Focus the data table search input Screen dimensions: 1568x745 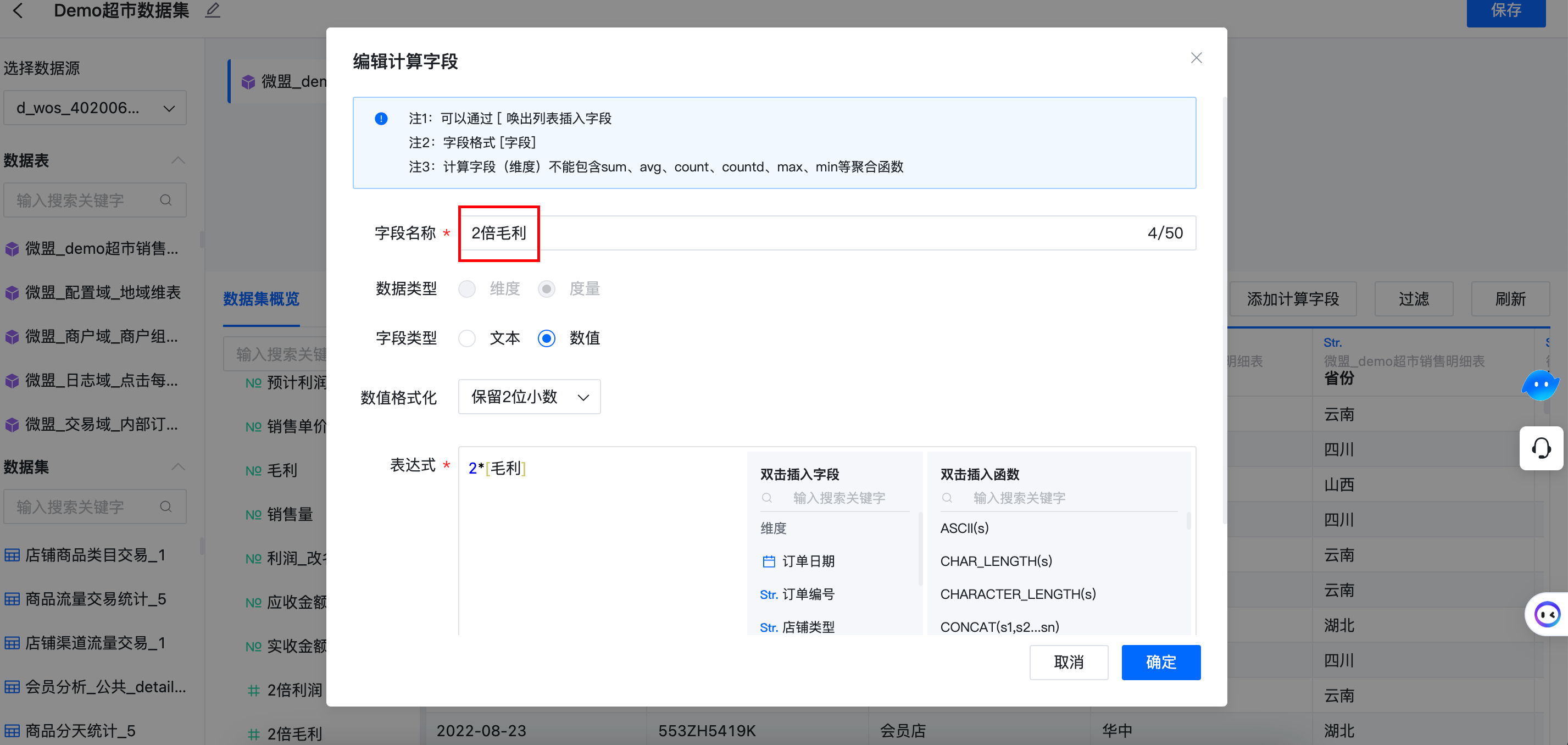tap(95, 200)
